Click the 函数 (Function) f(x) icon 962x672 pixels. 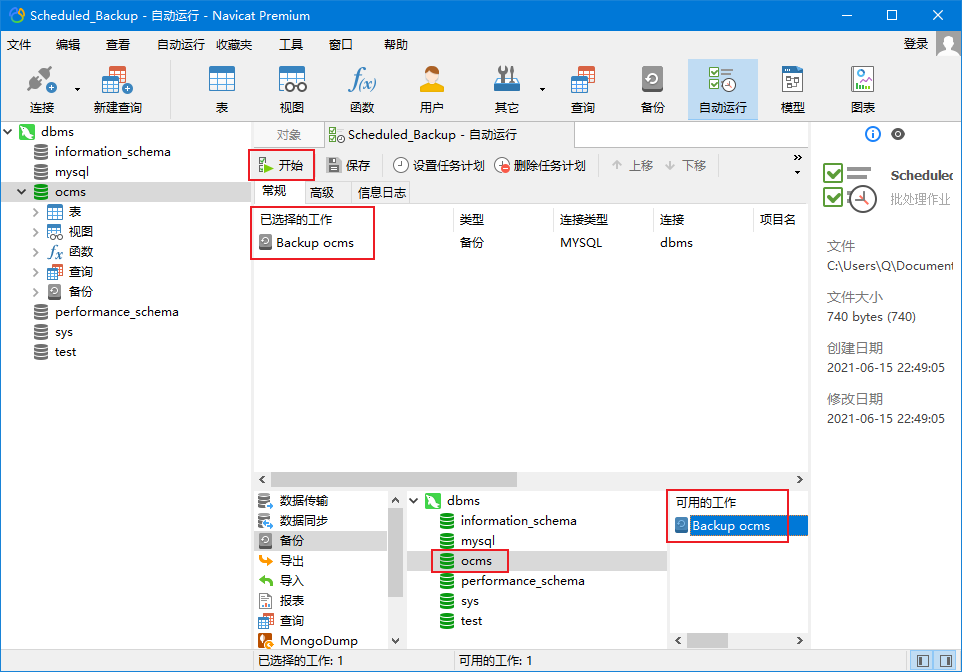click(361, 88)
